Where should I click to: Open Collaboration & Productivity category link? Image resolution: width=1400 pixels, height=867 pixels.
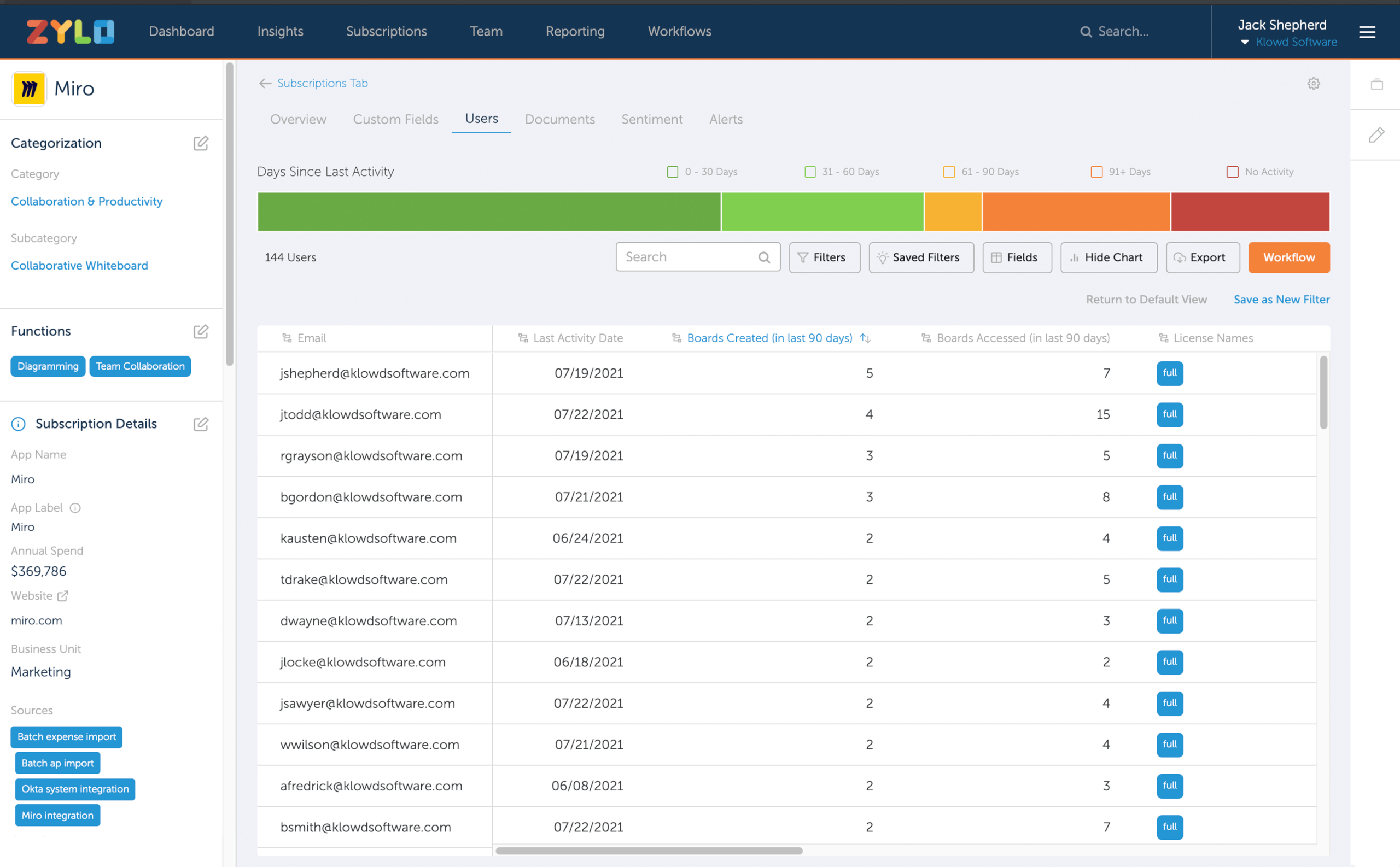tap(86, 201)
